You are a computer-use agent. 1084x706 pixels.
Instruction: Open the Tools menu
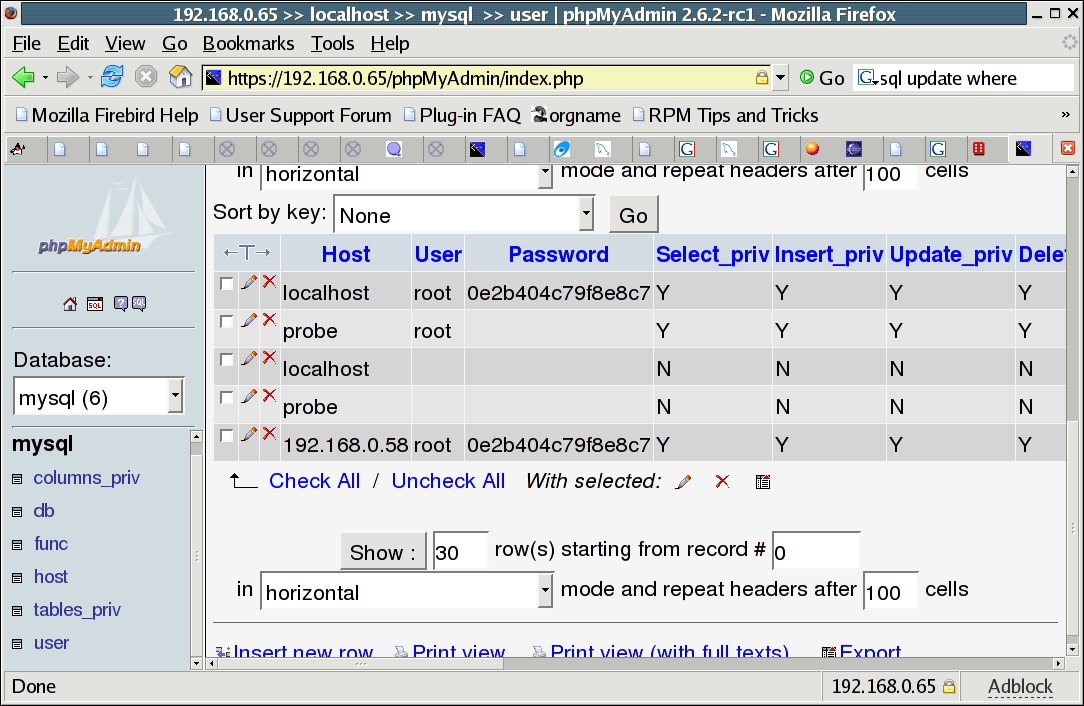point(333,43)
